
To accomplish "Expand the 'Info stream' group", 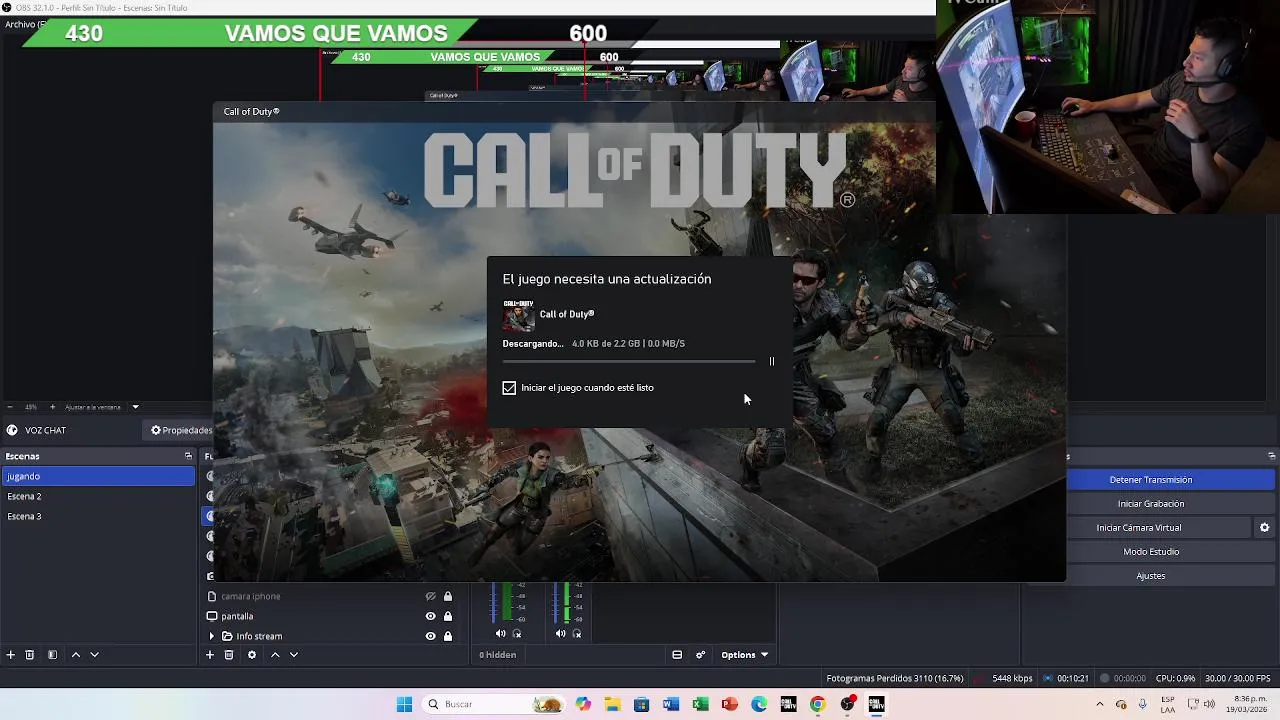I will pos(211,636).
